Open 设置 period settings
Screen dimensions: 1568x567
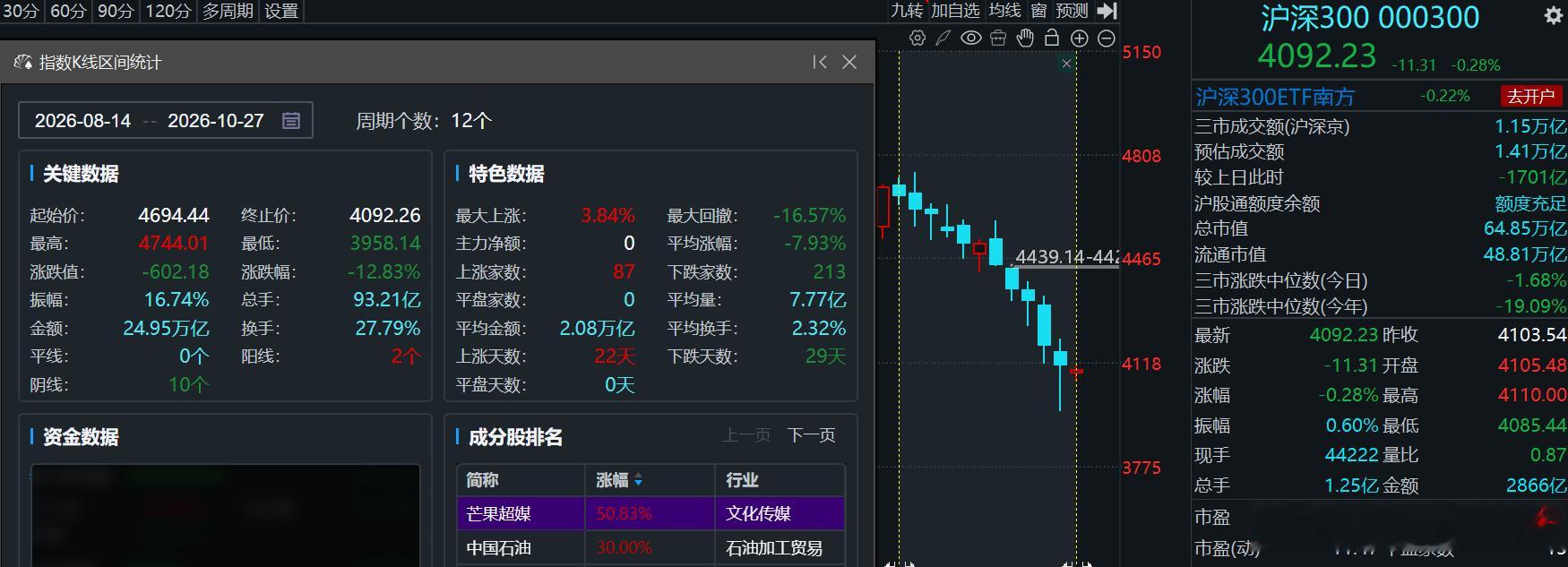(x=281, y=11)
